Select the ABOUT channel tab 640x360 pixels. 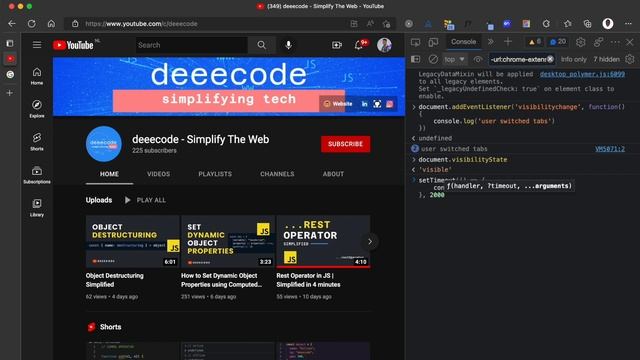pyautogui.click(x=333, y=174)
